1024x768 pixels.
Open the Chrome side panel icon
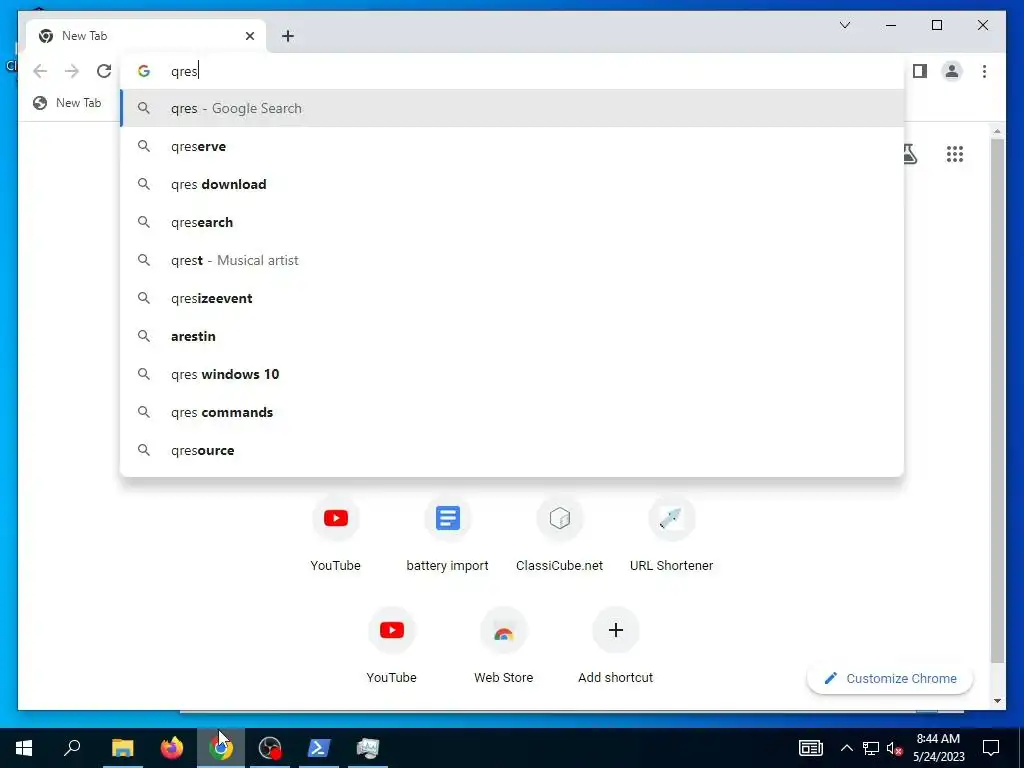coord(920,71)
